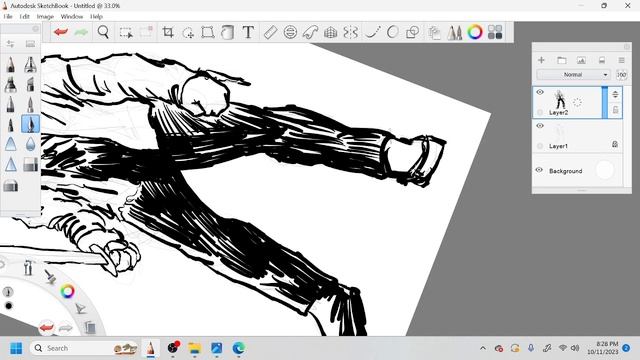Click the clear layer icon
The image size is (640, 360).
(602, 60)
